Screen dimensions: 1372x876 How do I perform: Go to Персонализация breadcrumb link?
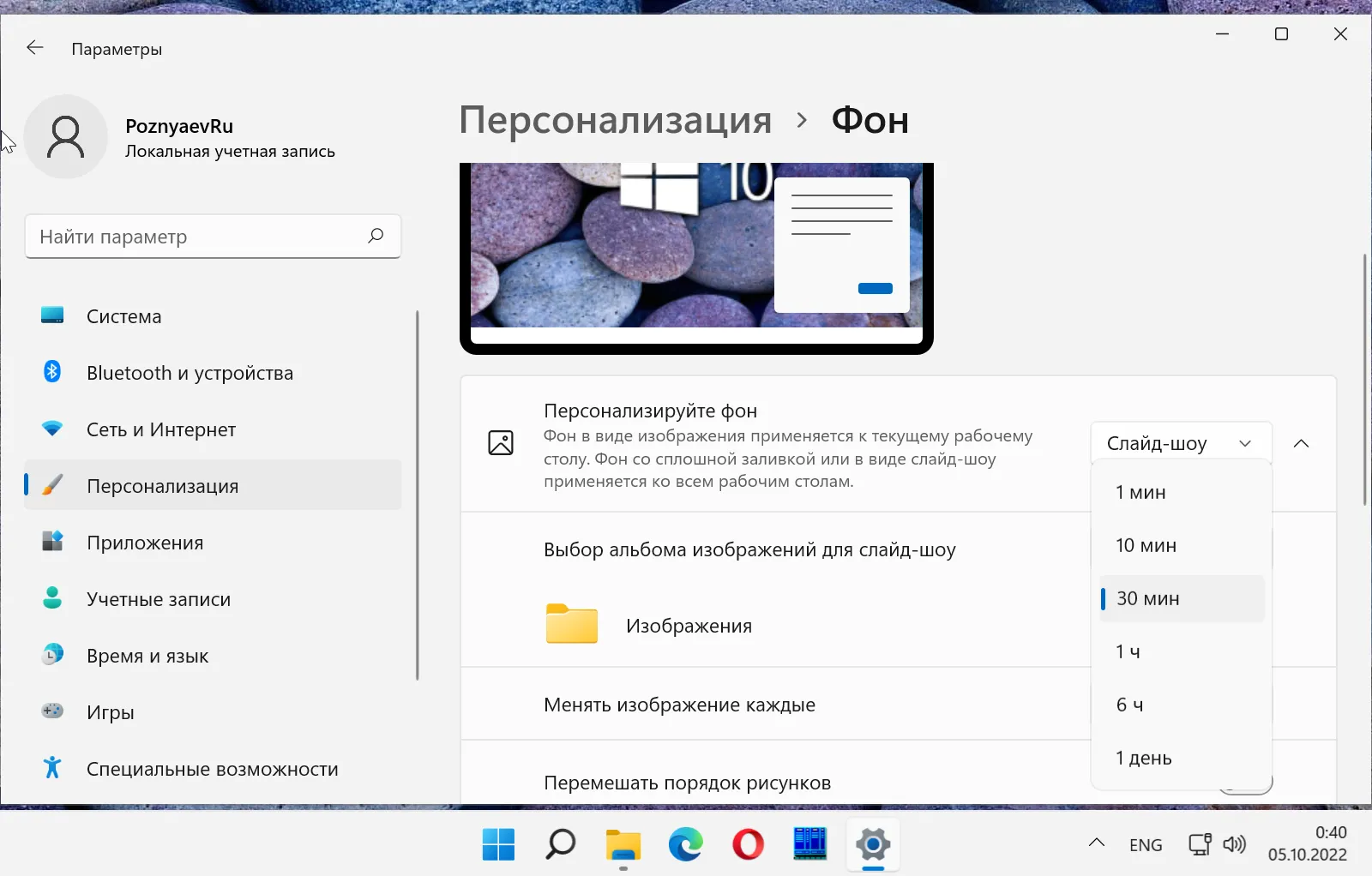pyautogui.click(x=615, y=120)
